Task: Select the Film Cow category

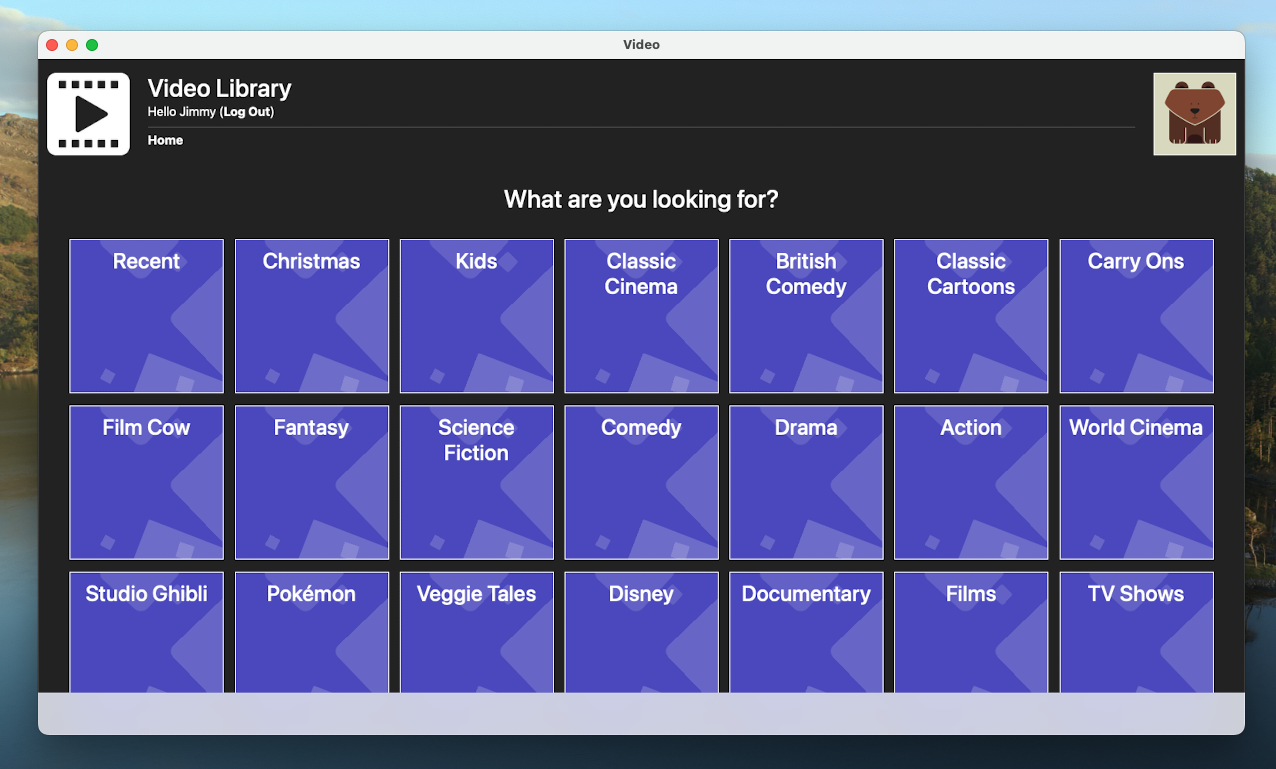Action: pos(146,482)
